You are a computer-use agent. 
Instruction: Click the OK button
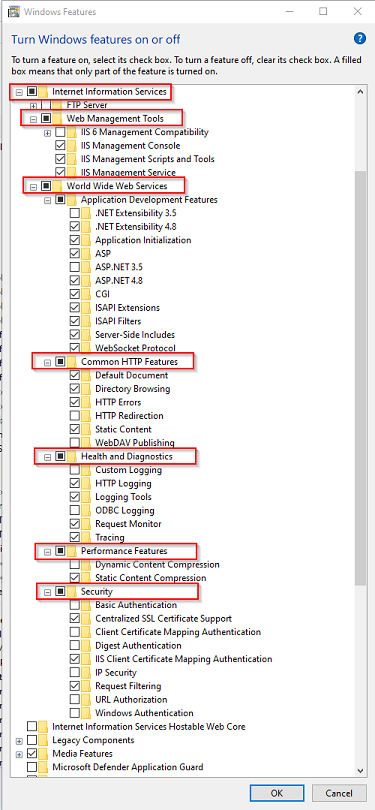pos(276,793)
